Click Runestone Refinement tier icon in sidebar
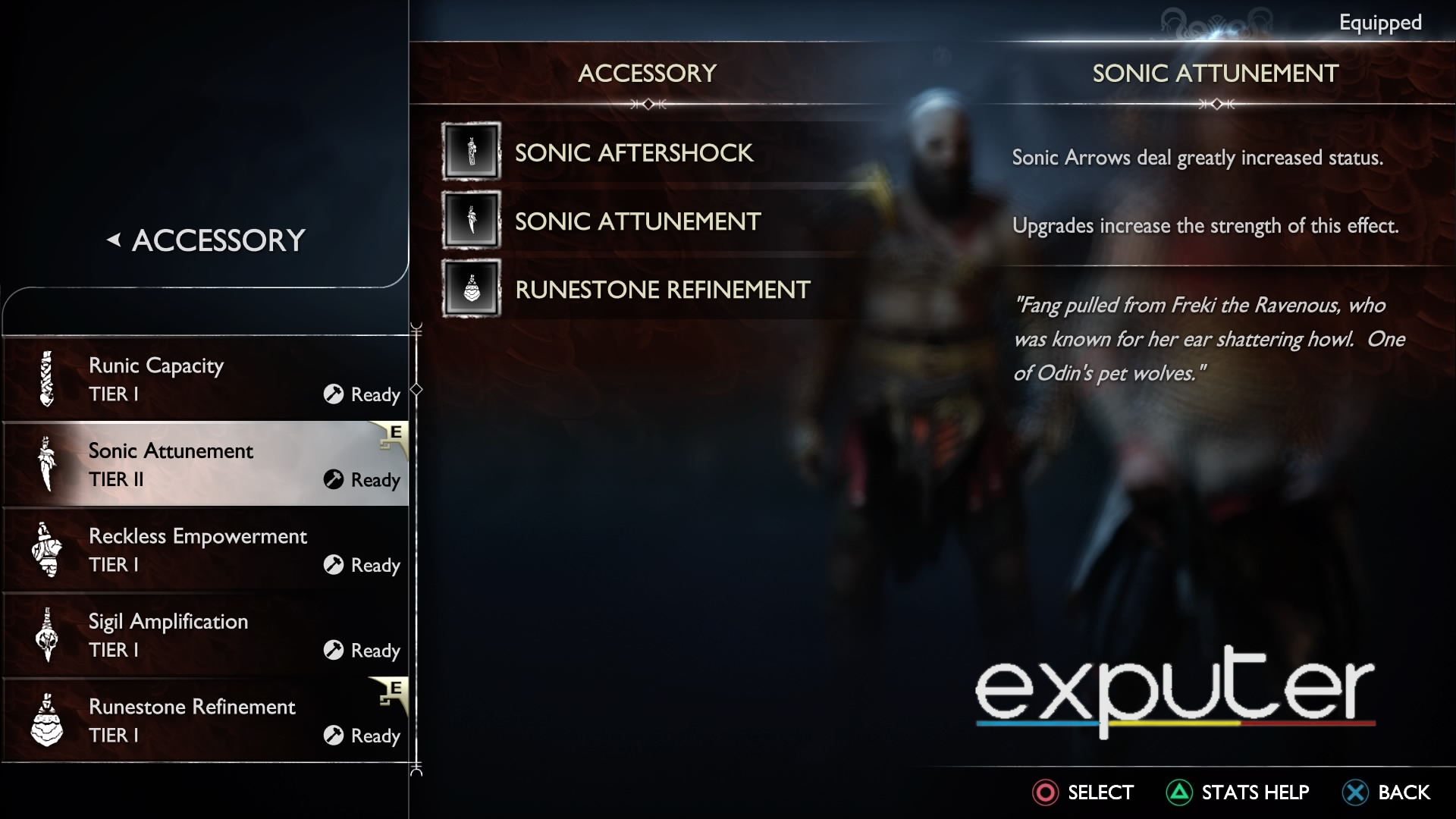 click(47, 718)
